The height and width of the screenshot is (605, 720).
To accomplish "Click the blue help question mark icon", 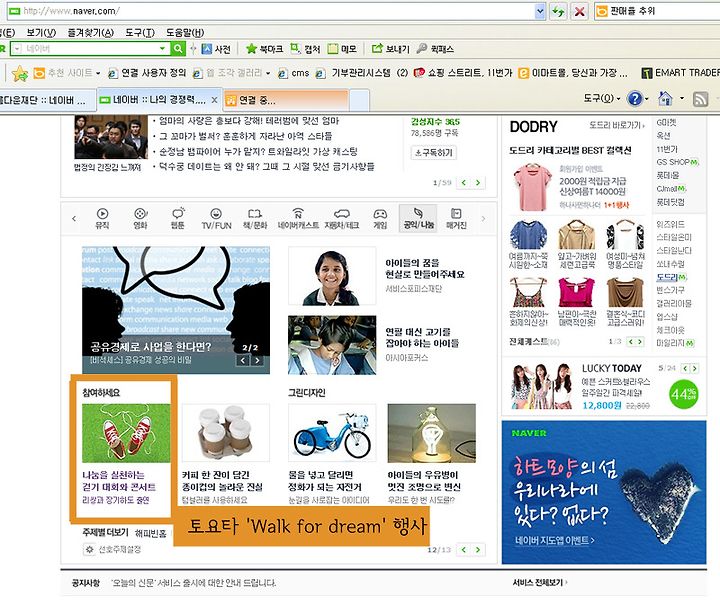I will [x=635, y=99].
